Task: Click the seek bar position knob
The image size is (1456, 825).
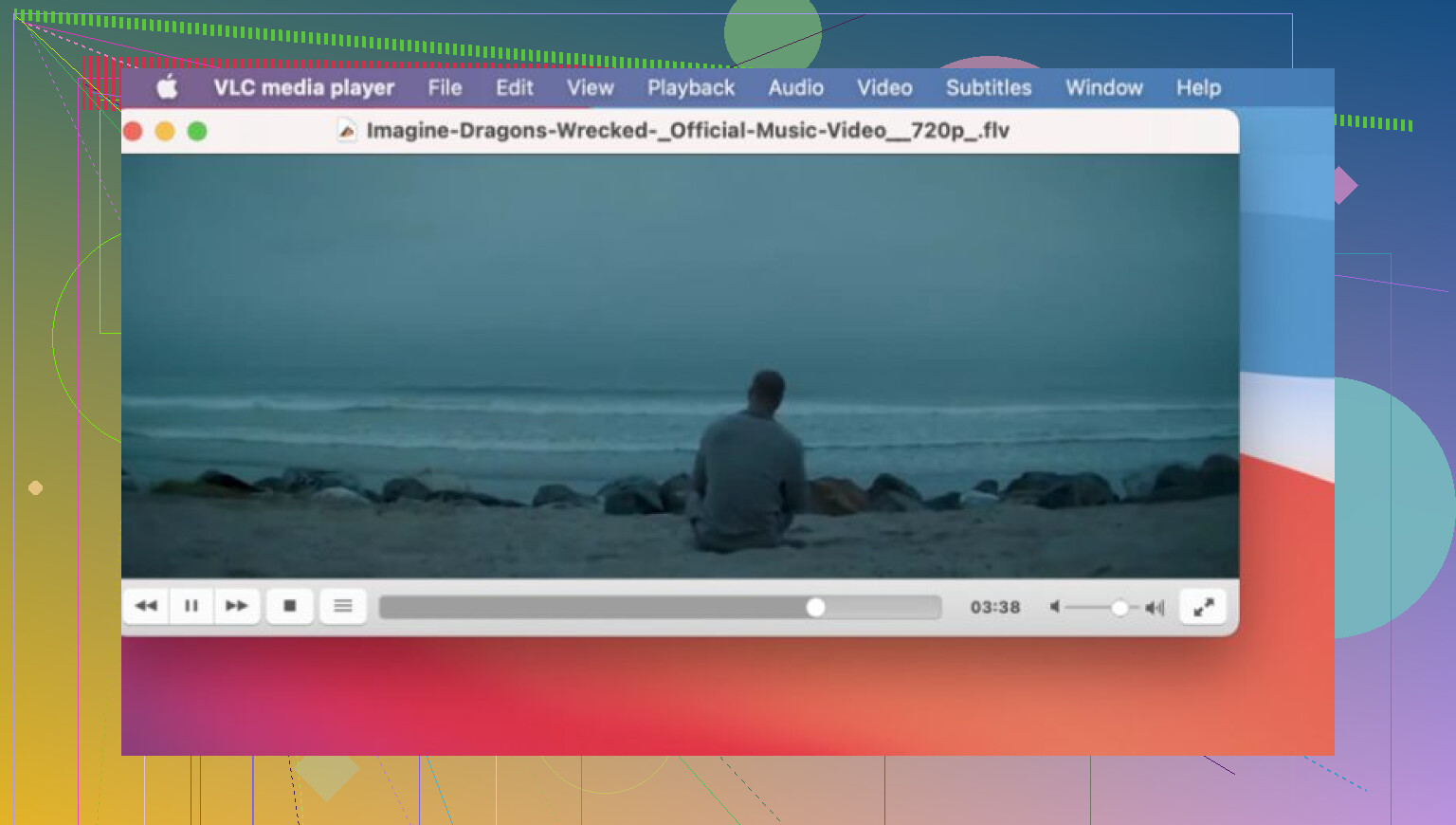Action: coord(815,607)
